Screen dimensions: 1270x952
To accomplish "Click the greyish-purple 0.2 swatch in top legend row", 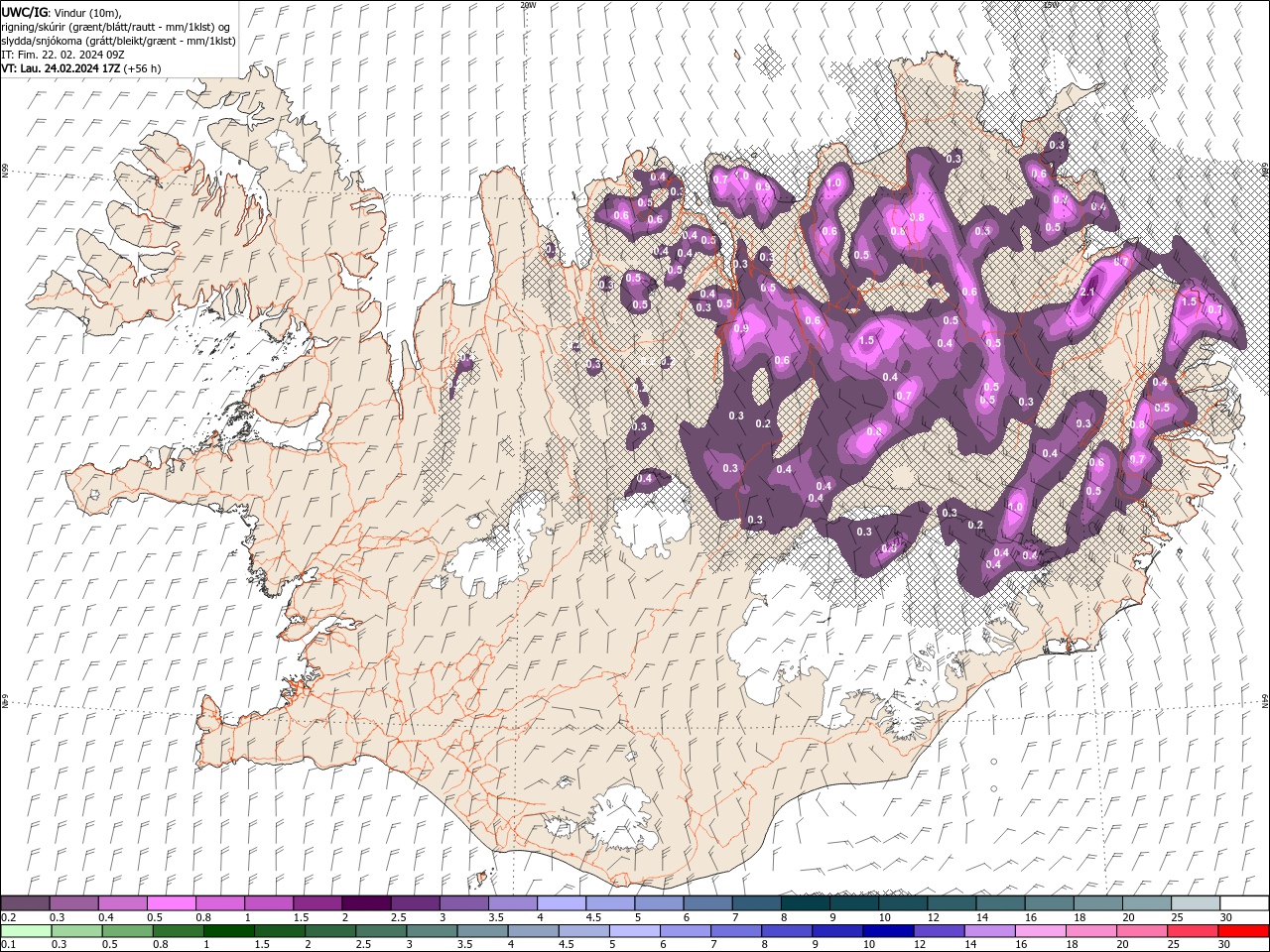I will point(26,903).
